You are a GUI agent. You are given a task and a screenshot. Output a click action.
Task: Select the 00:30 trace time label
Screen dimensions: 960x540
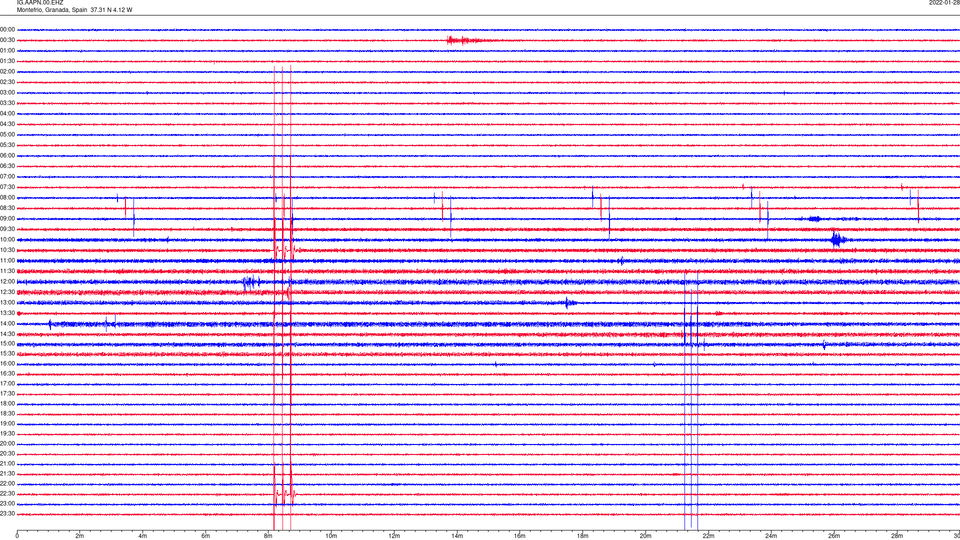[x=7, y=40]
